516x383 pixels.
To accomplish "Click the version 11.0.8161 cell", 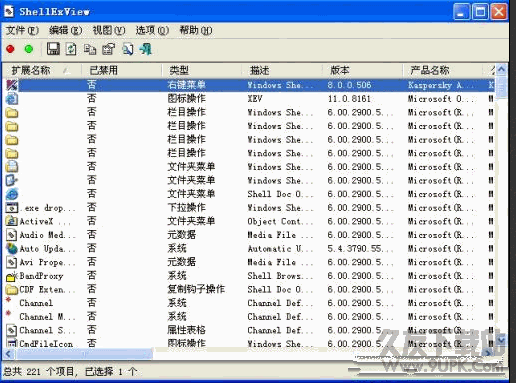I will (x=349, y=99).
